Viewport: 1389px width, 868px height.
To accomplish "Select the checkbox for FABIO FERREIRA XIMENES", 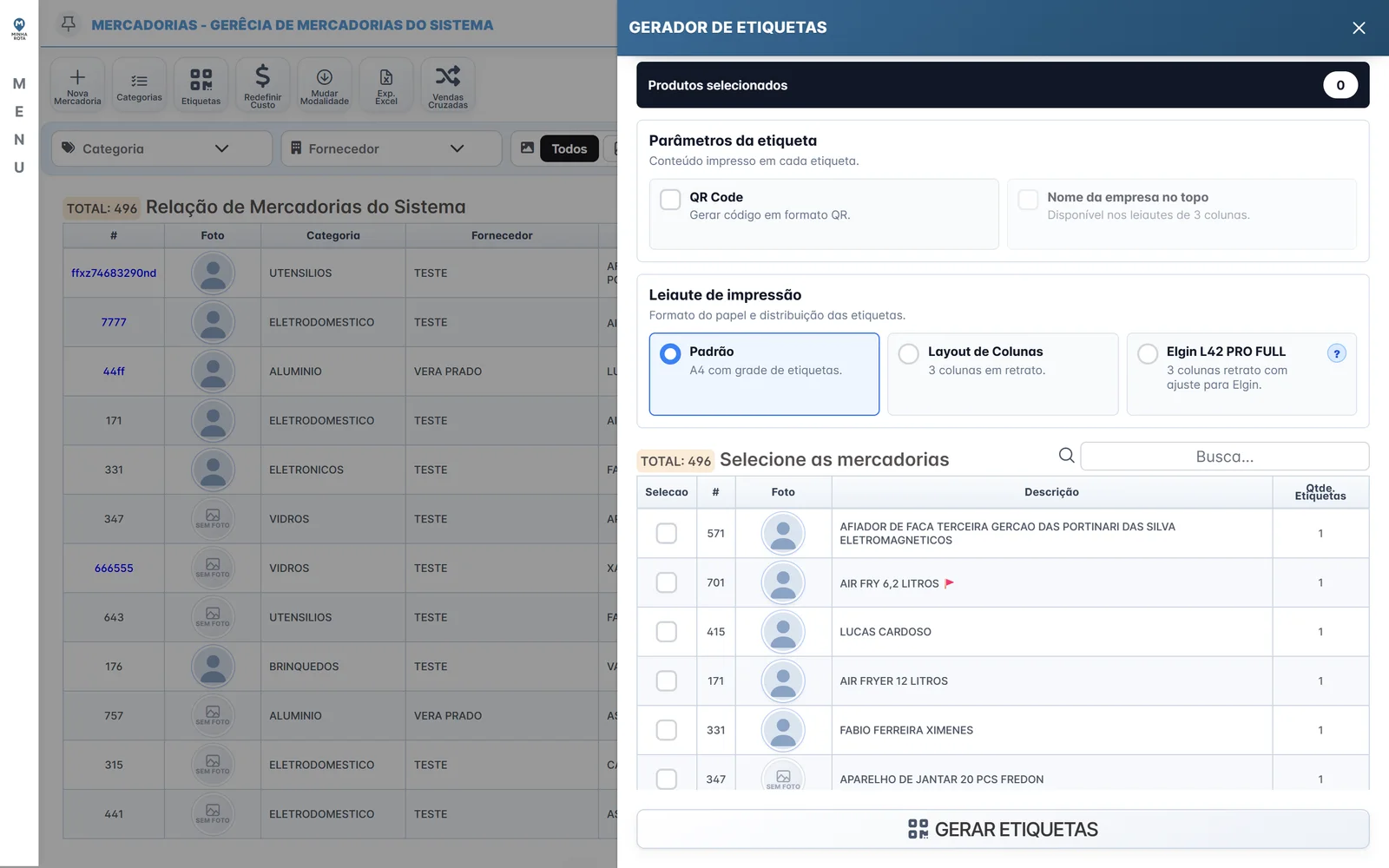I will [667, 730].
